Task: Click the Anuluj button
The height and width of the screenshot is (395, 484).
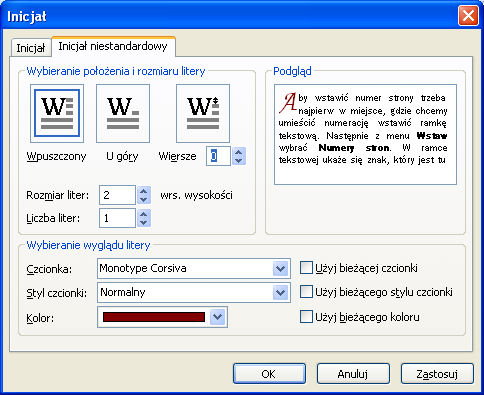Action: (x=353, y=374)
